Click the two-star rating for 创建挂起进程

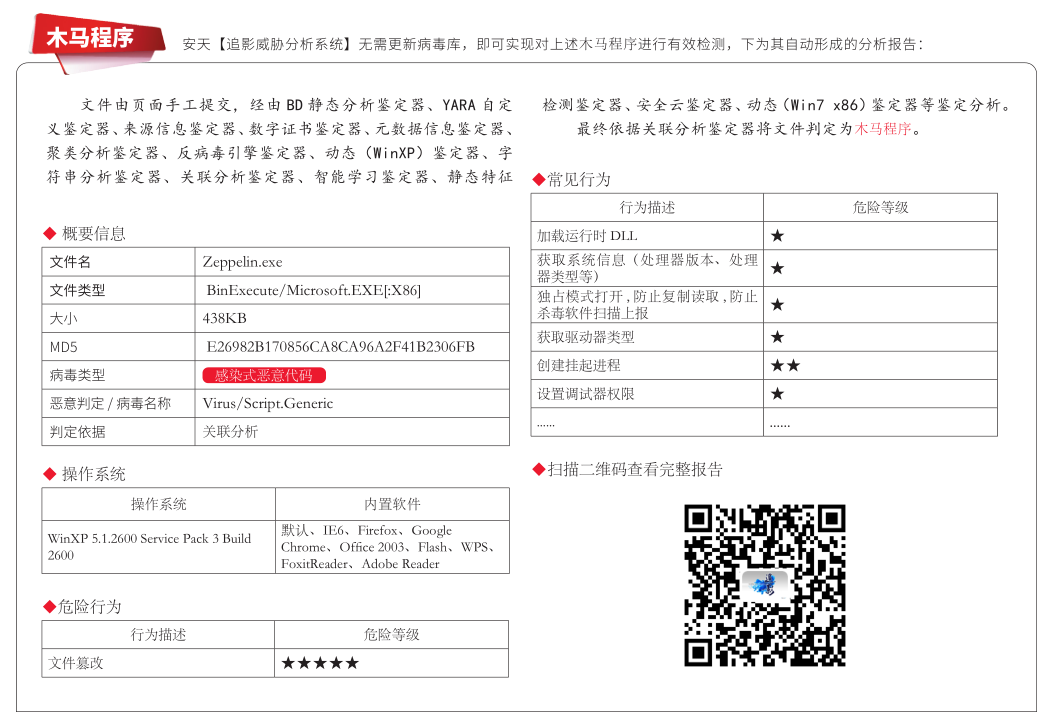pyautogui.click(x=785, y=365)
